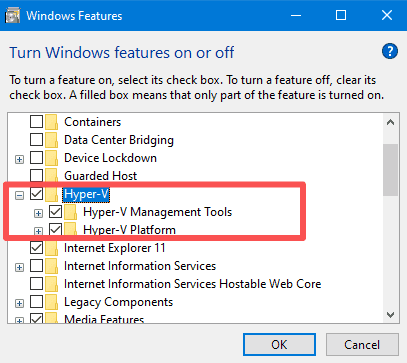The width and height of the screenshot is (407, 363).
Task: Click the Legacy Components folder icon
Action: click(x=52, y=302)
